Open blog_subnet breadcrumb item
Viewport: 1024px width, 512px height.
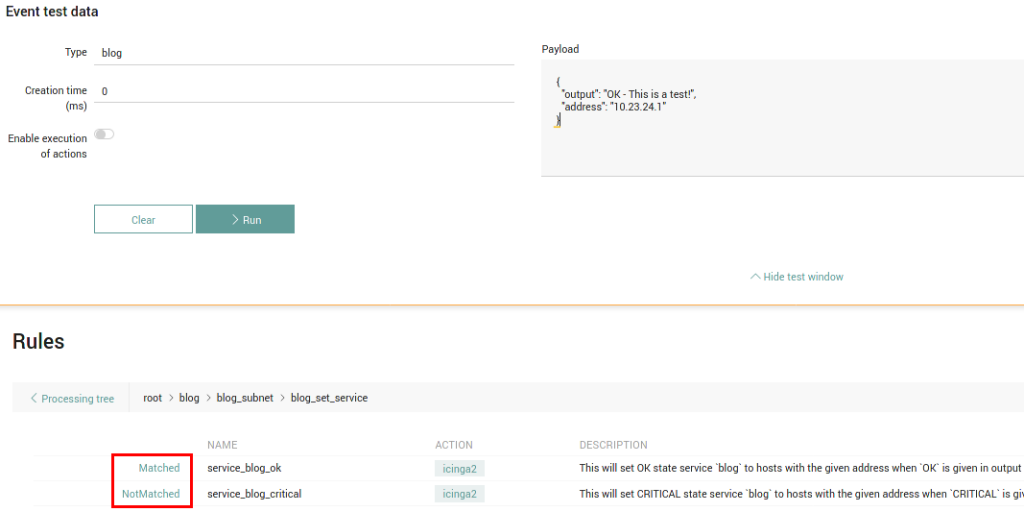coord(244,398)
